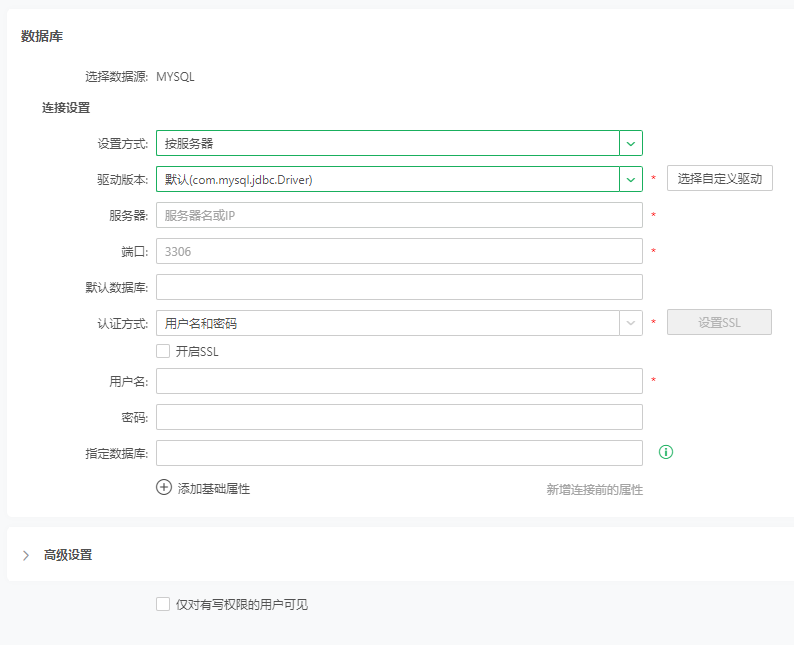
Task: Click the chevron arrow of 驱动版本 dropdown
Action: (x=630, y=180)
